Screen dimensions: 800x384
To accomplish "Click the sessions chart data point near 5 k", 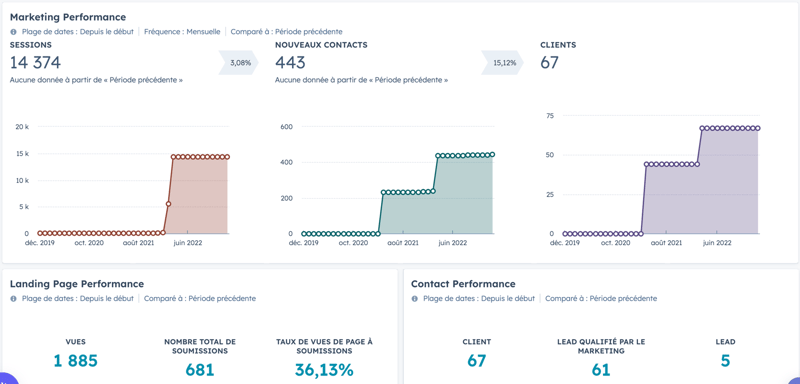I will (168, 203).
